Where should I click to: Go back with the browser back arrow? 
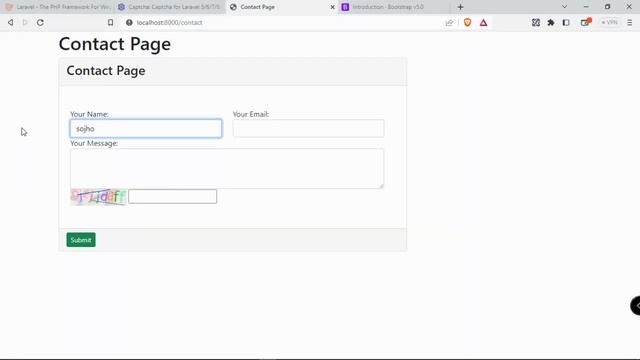tap(11, 22)
